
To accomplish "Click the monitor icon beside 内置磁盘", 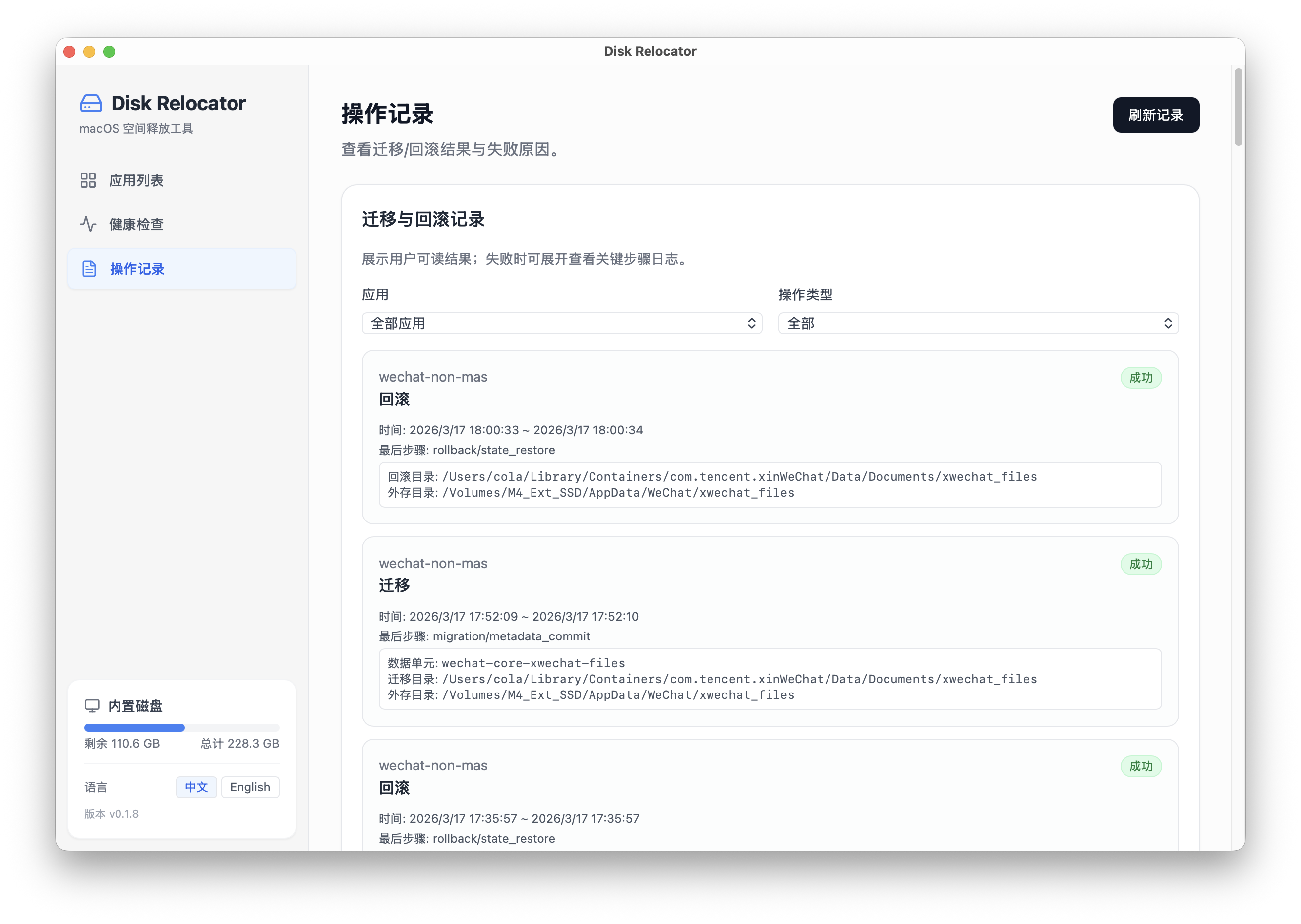I will pos(92,706).
